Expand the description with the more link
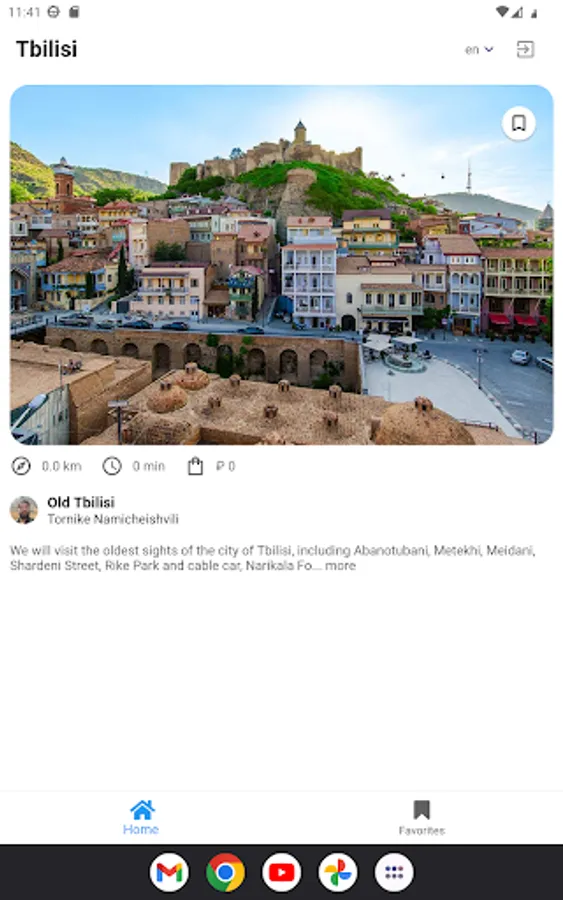 click(340, 565)
